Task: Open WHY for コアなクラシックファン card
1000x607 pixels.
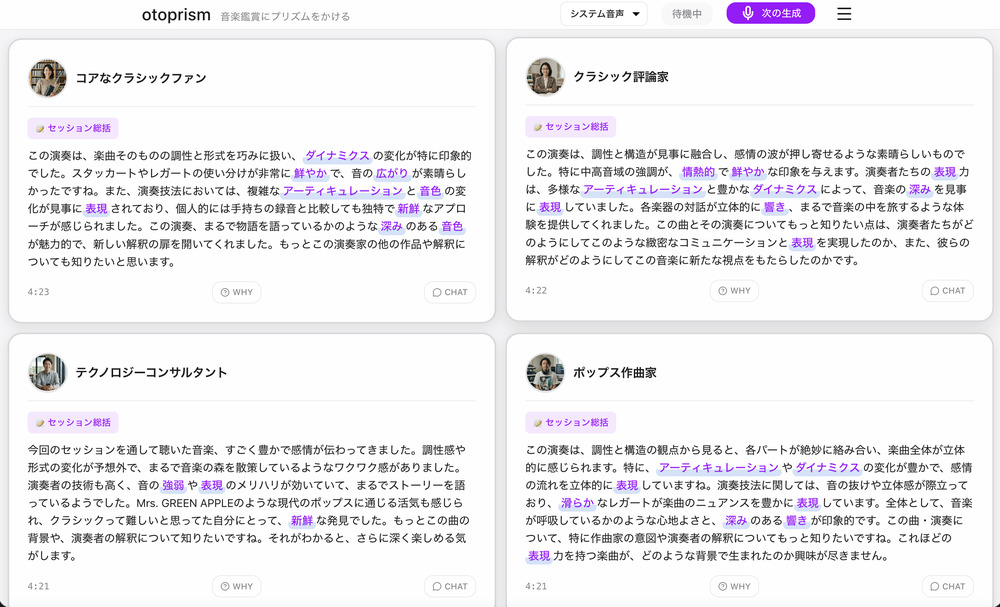Action: tap(237, 292)
